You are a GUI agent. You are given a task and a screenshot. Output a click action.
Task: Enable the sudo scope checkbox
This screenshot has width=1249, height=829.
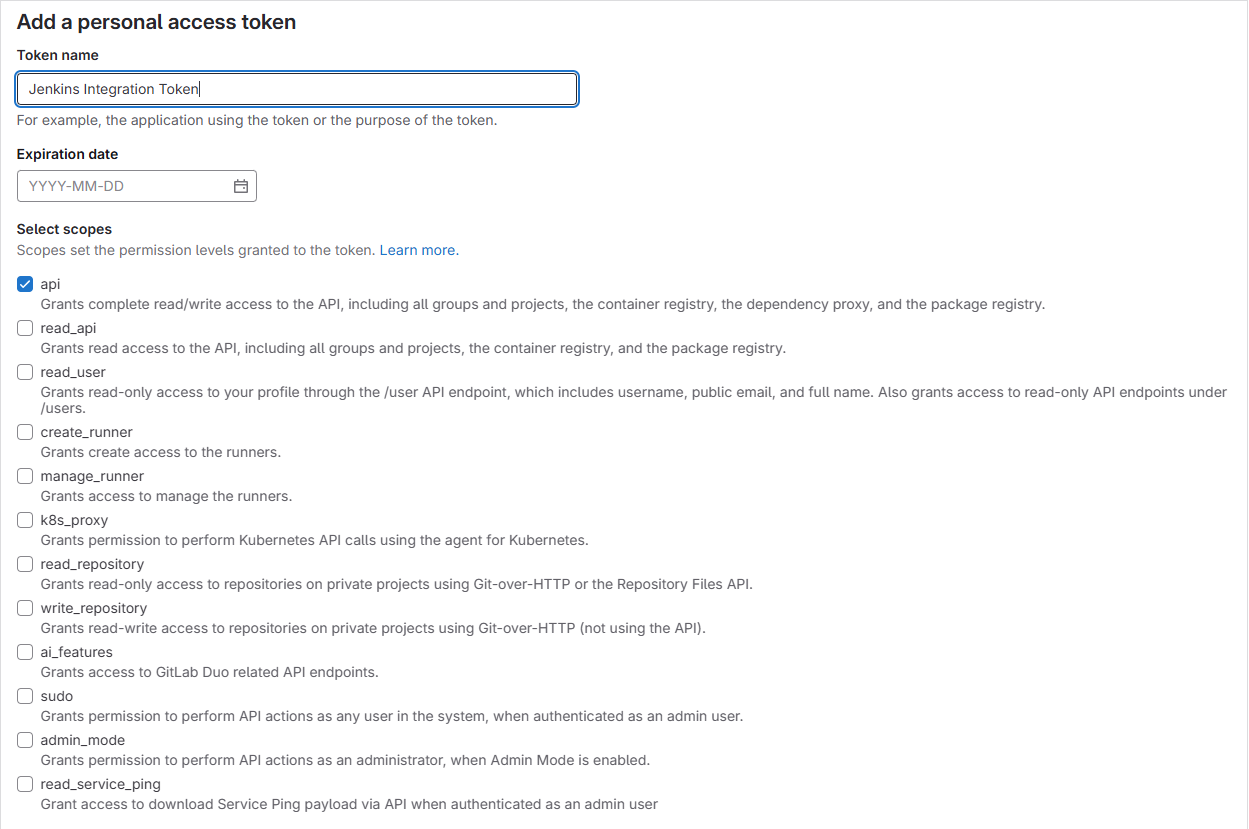(25, 696)
